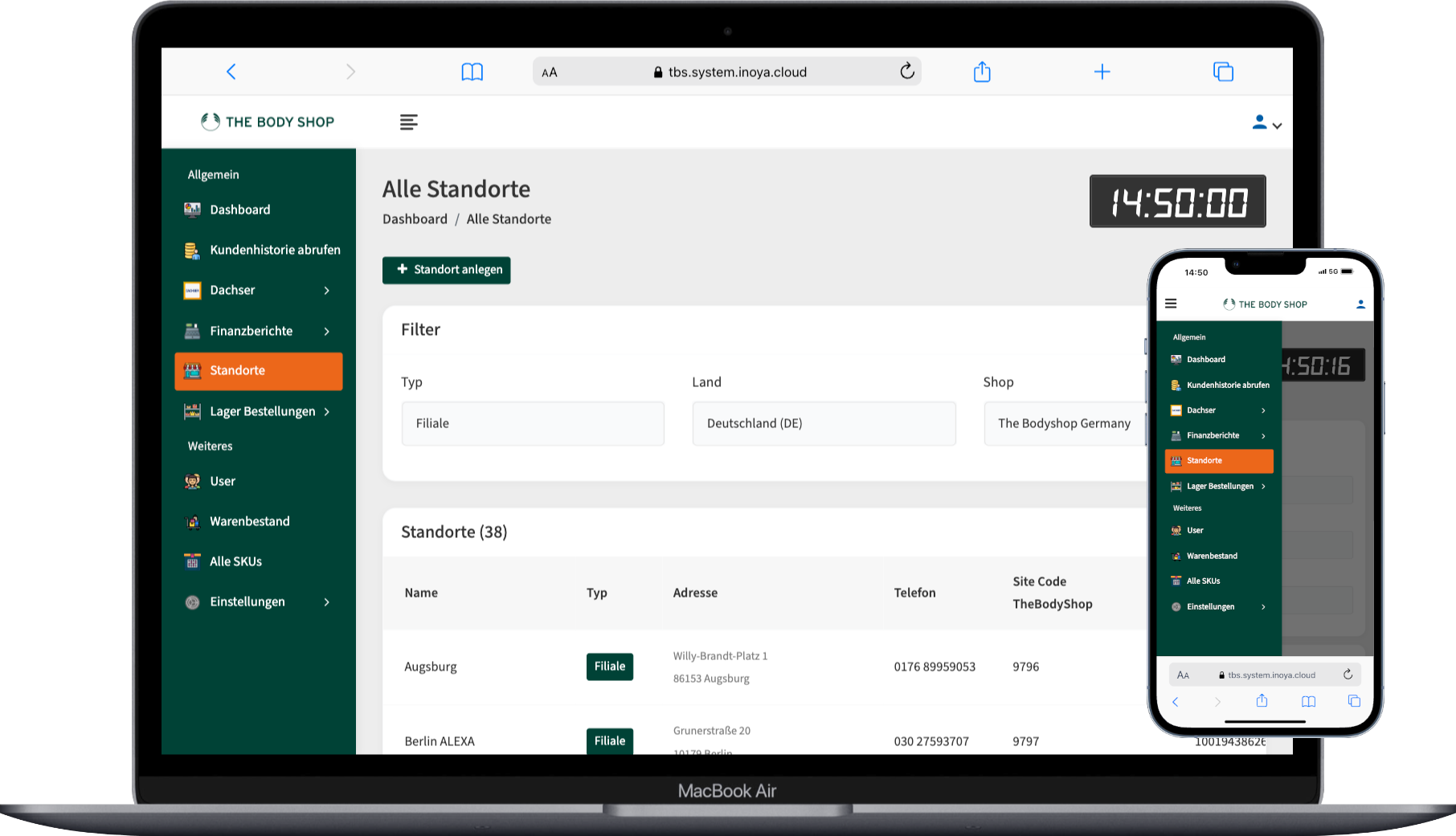Screen dimensions: 1456x836
Task: Tap User in the iPhone menu
Action: tap(1219, 531)
